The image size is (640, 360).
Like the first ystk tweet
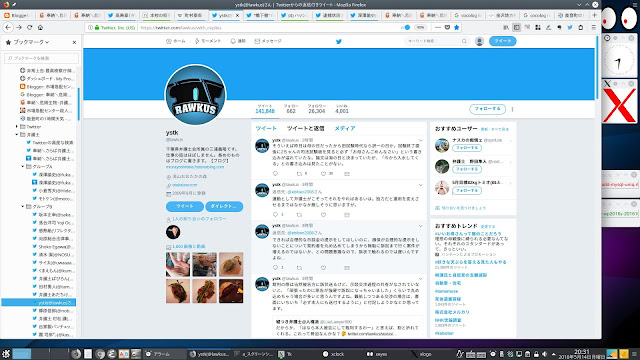(323, 173)
